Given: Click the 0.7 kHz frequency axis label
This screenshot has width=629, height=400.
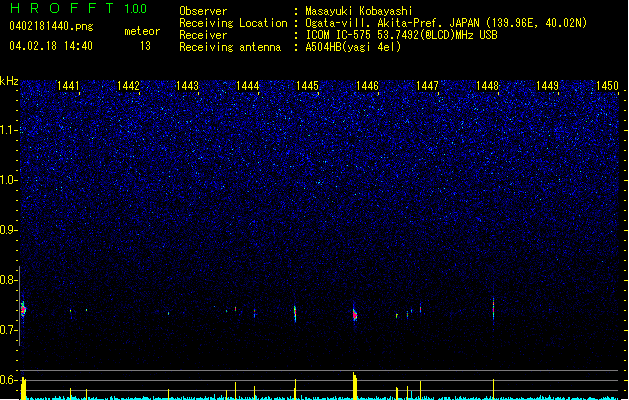Looking at the screenshot, I should tap(8, 330).
